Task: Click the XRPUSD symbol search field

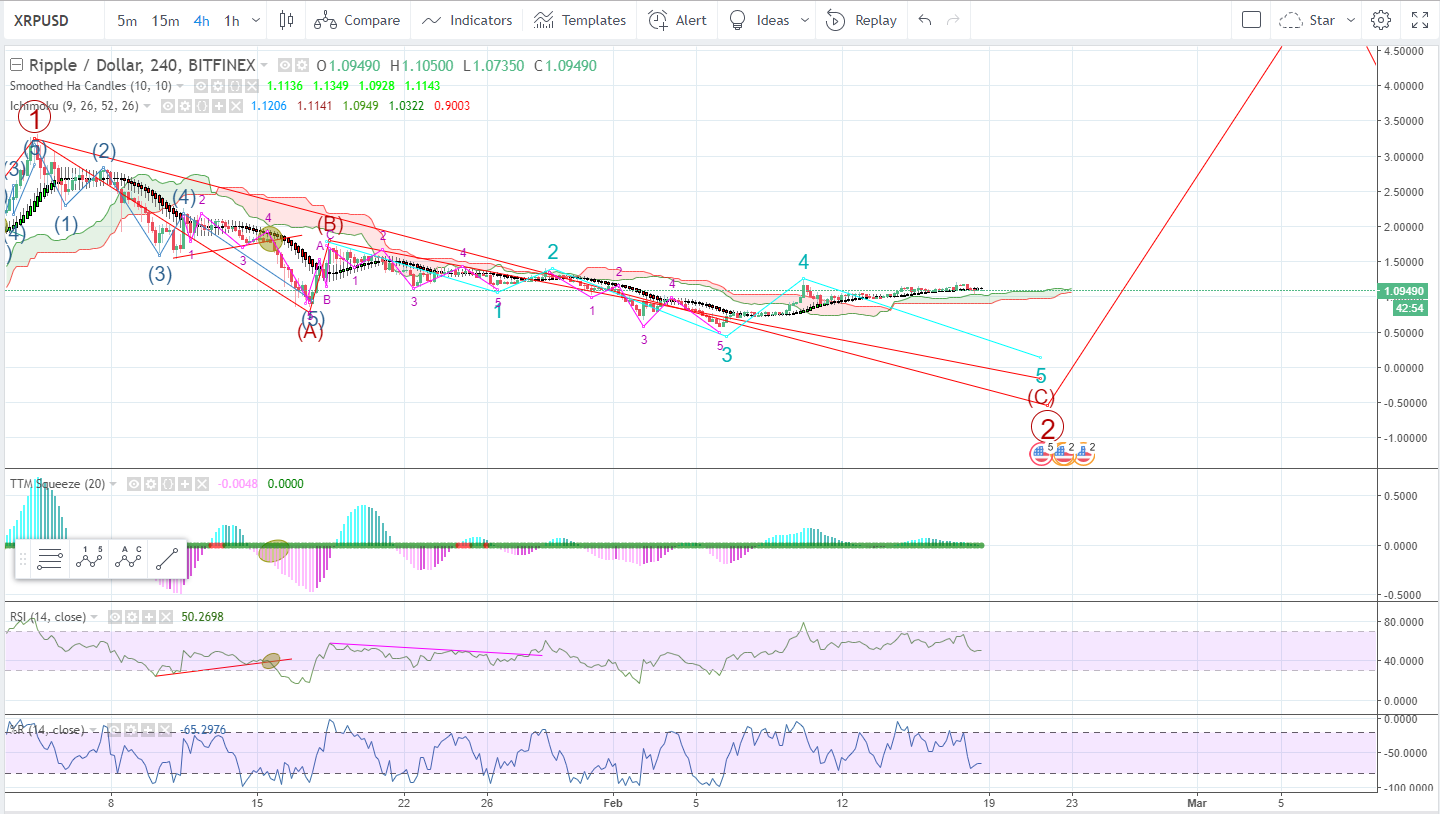Action: 52,20
